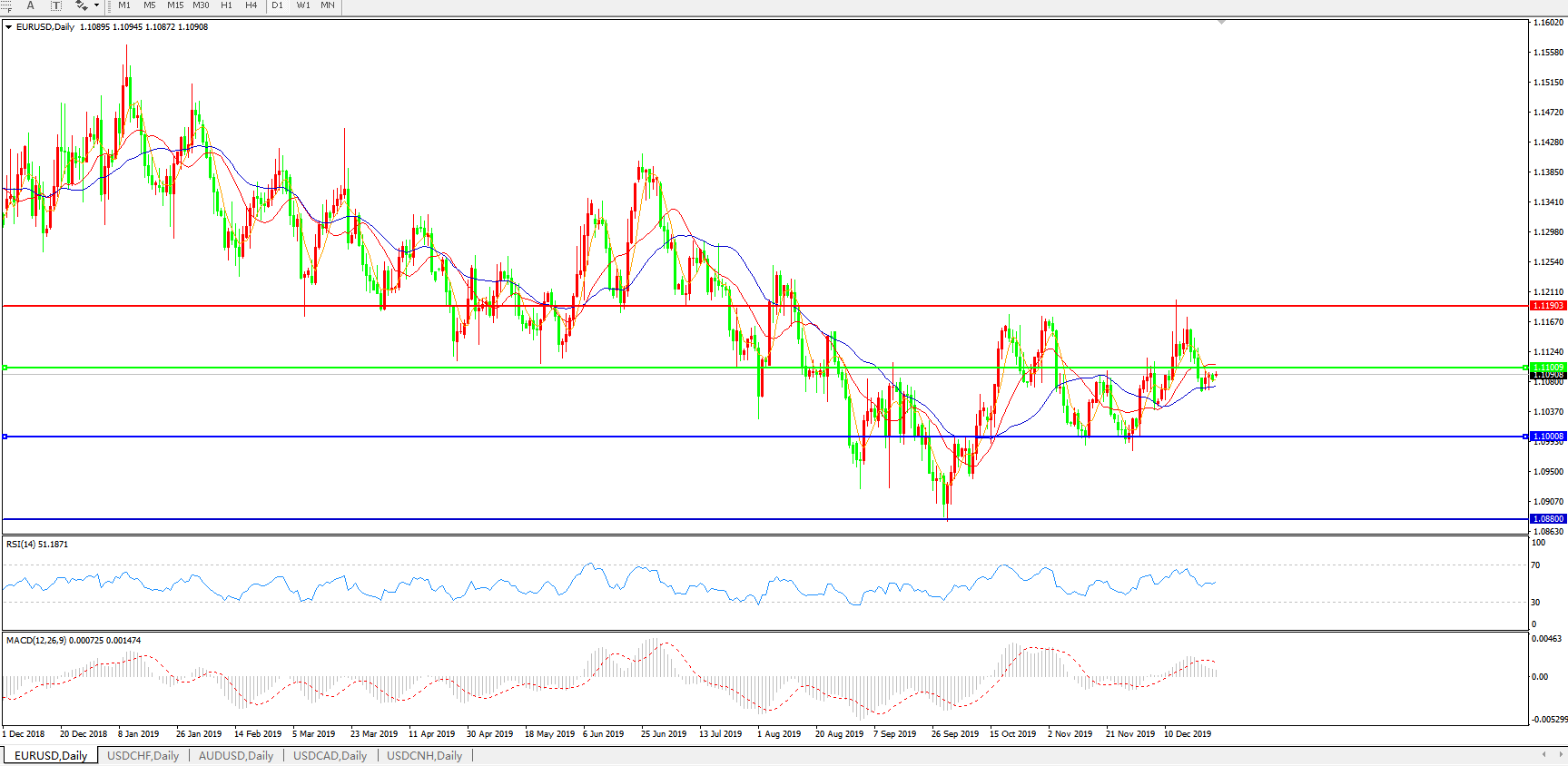Image resolution: width=1568 pixels, height=766 pixels.
Task: Switch to the USDCNH,Daily tab
Action: (424, 755)
